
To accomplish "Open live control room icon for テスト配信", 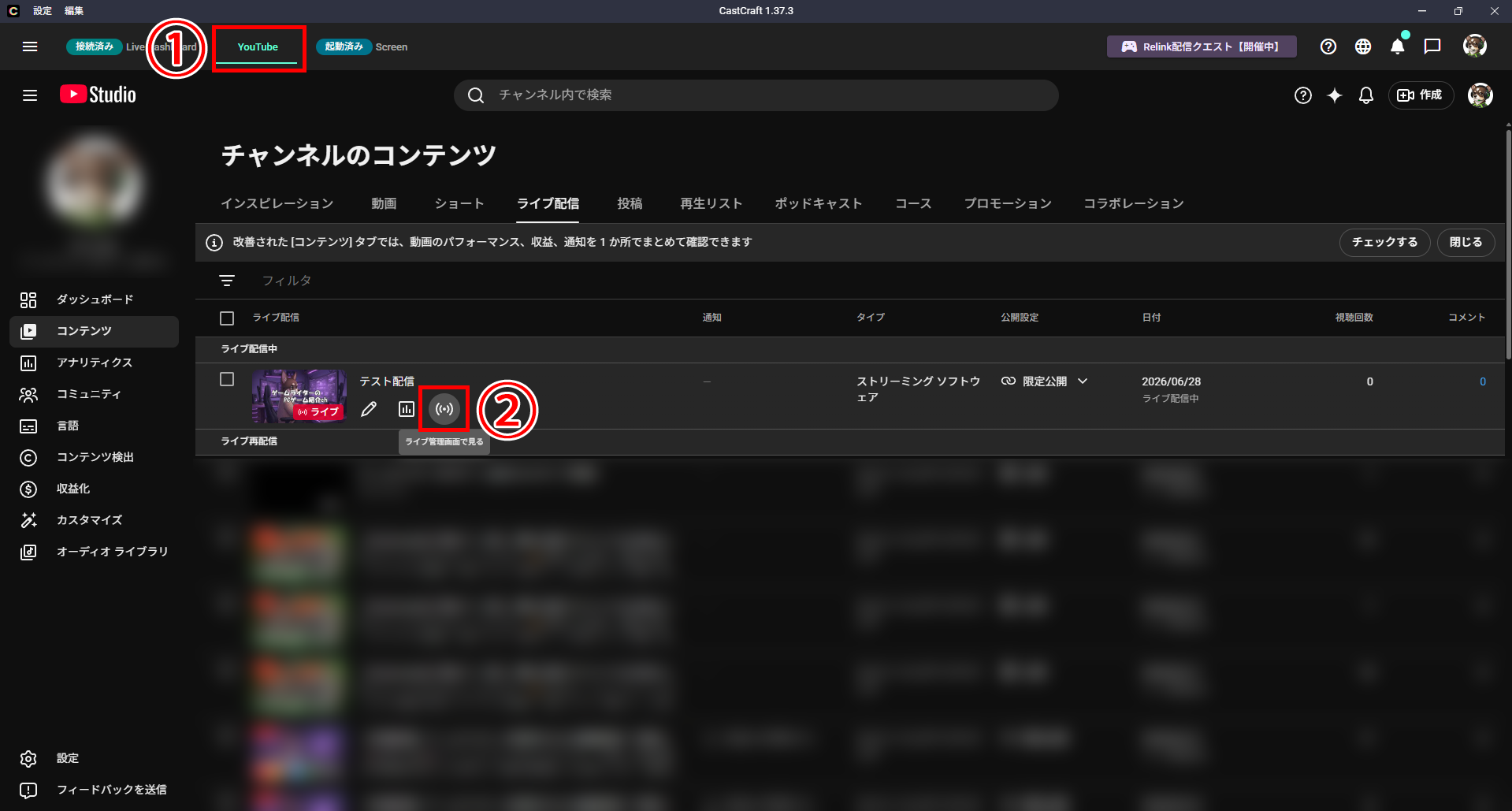I will click(444, 409).
